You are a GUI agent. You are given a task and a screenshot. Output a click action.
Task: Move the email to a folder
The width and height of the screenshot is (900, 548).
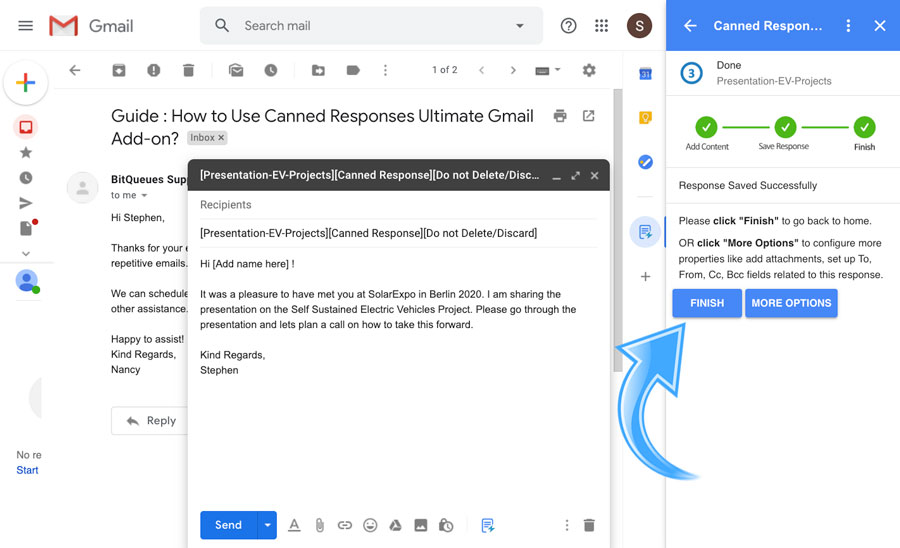pos(319,70)
